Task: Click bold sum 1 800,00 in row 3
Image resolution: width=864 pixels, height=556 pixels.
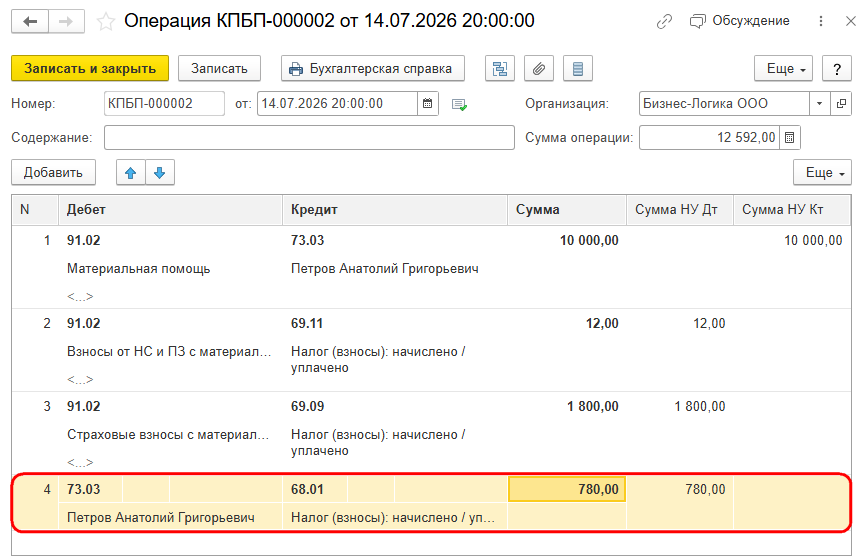Action: 593,407
